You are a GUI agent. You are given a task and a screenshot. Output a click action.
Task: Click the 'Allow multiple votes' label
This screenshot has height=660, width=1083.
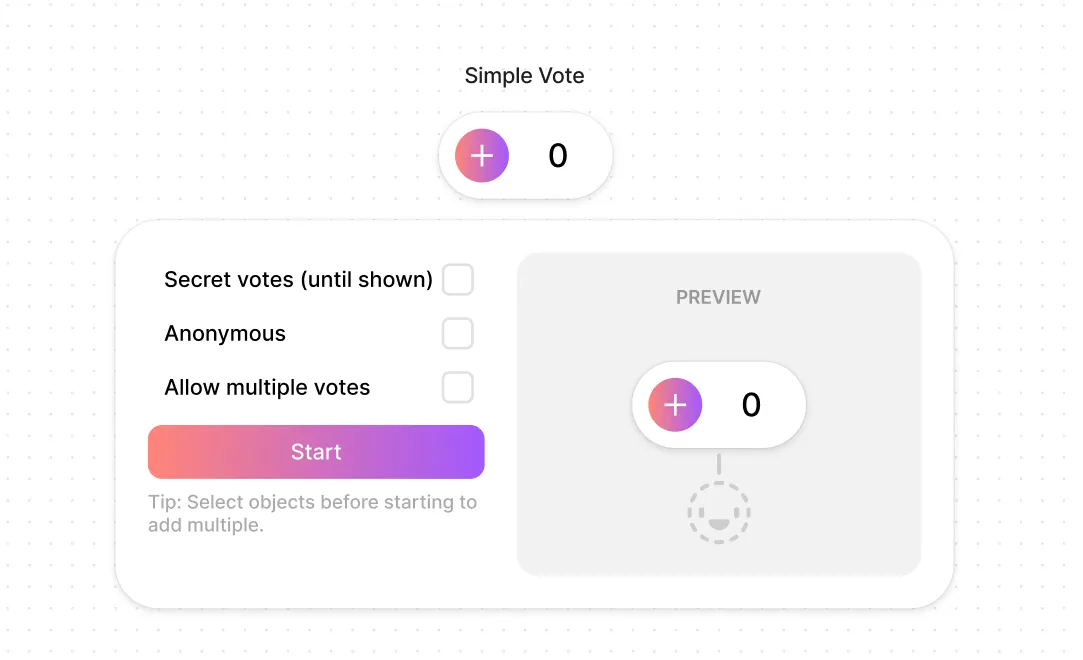pos(267,388)
